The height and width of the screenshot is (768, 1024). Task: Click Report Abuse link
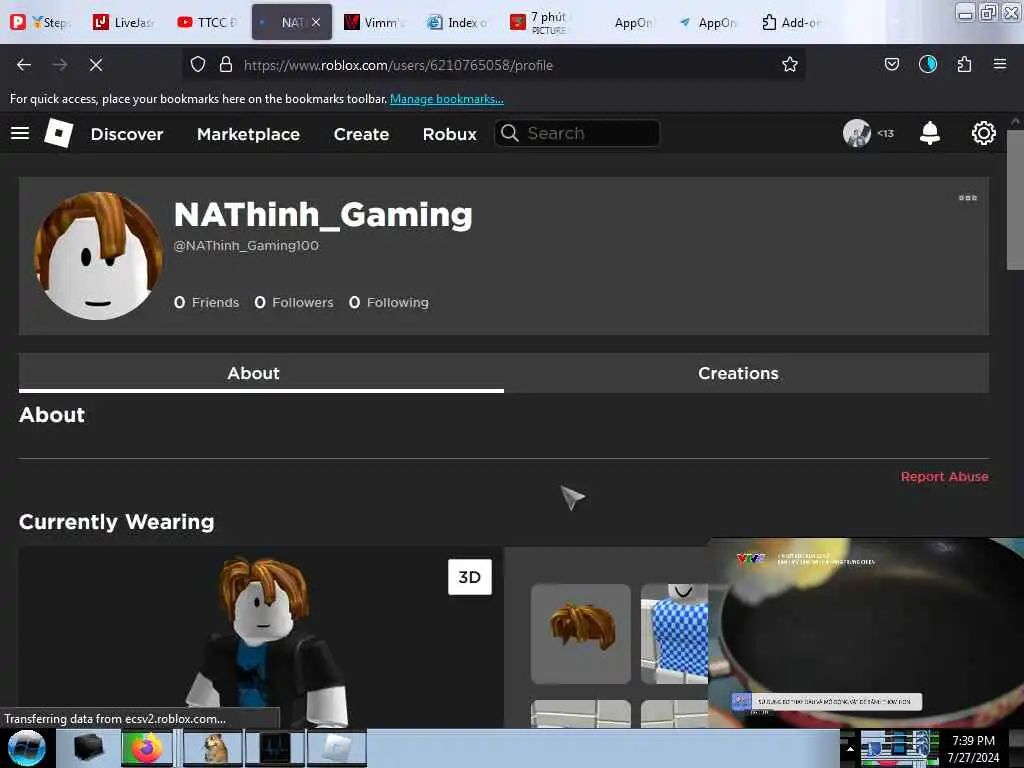click(x=944, y=477)
